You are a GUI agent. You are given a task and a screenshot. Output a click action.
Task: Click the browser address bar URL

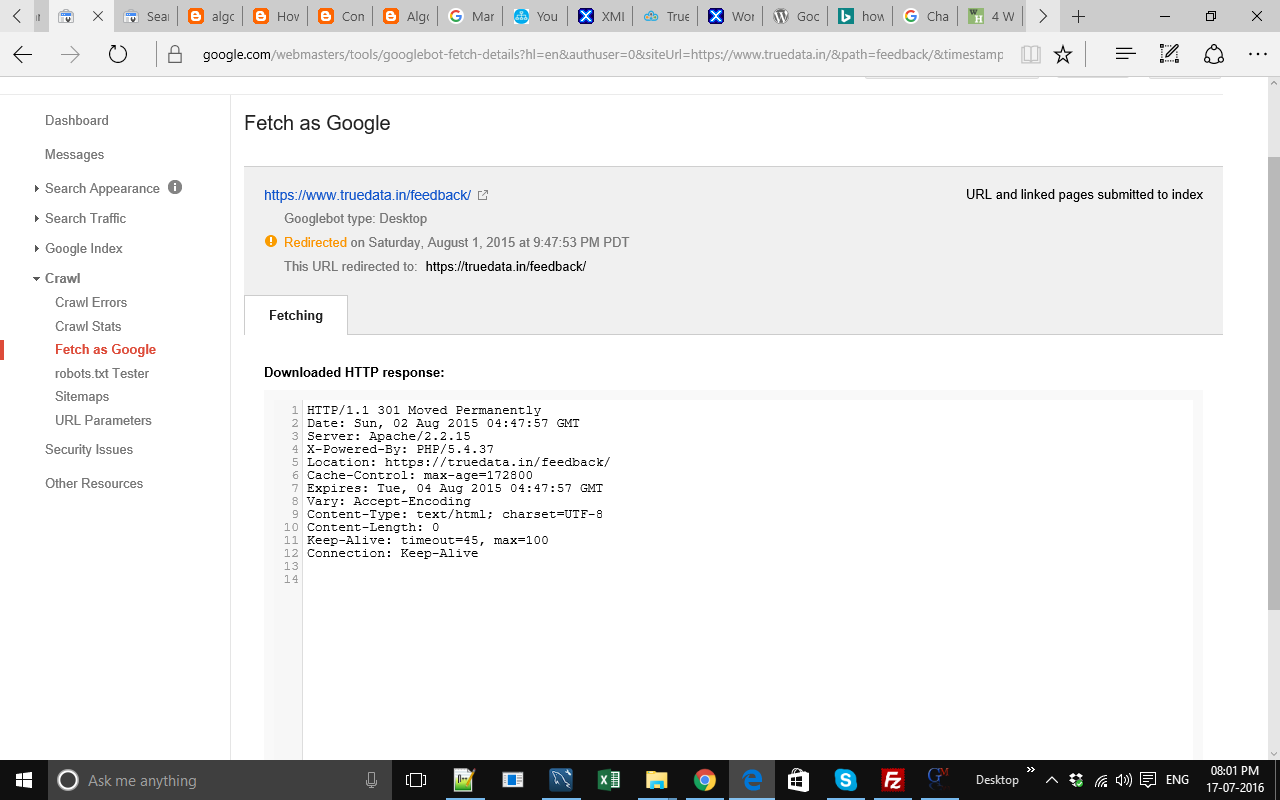tap(603, 55)
